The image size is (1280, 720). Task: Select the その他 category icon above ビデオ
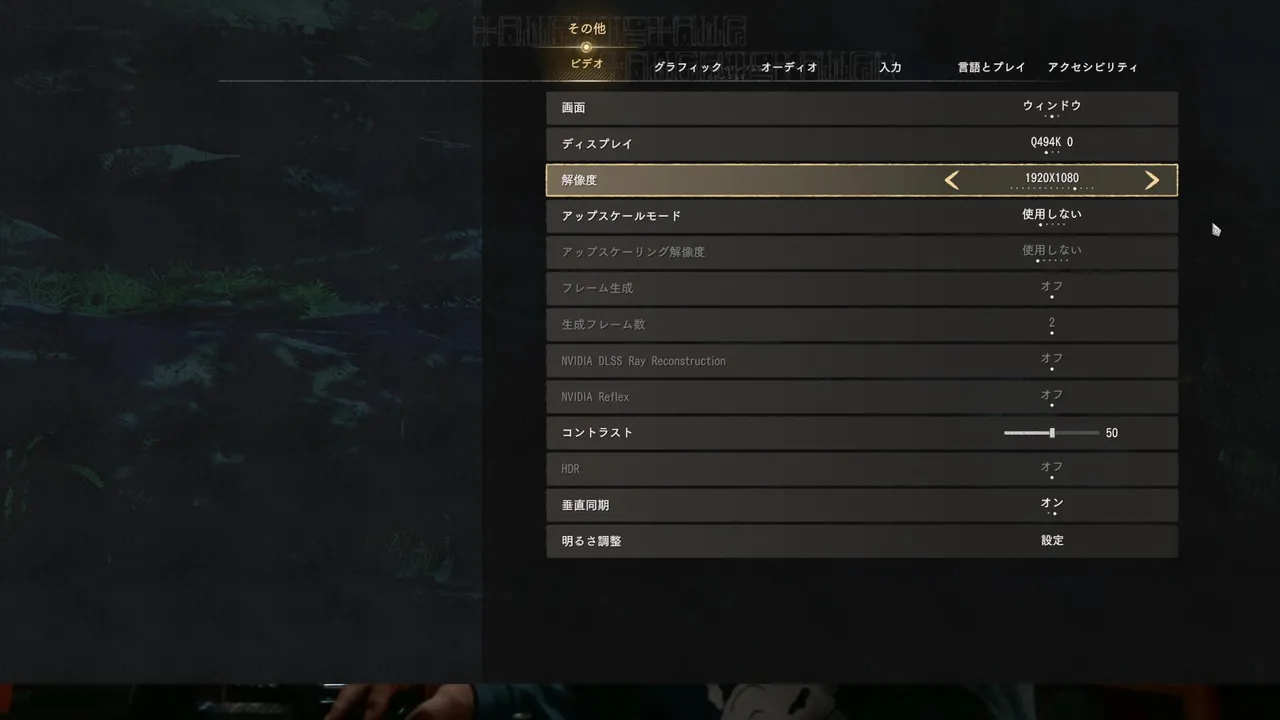point(586,47)
